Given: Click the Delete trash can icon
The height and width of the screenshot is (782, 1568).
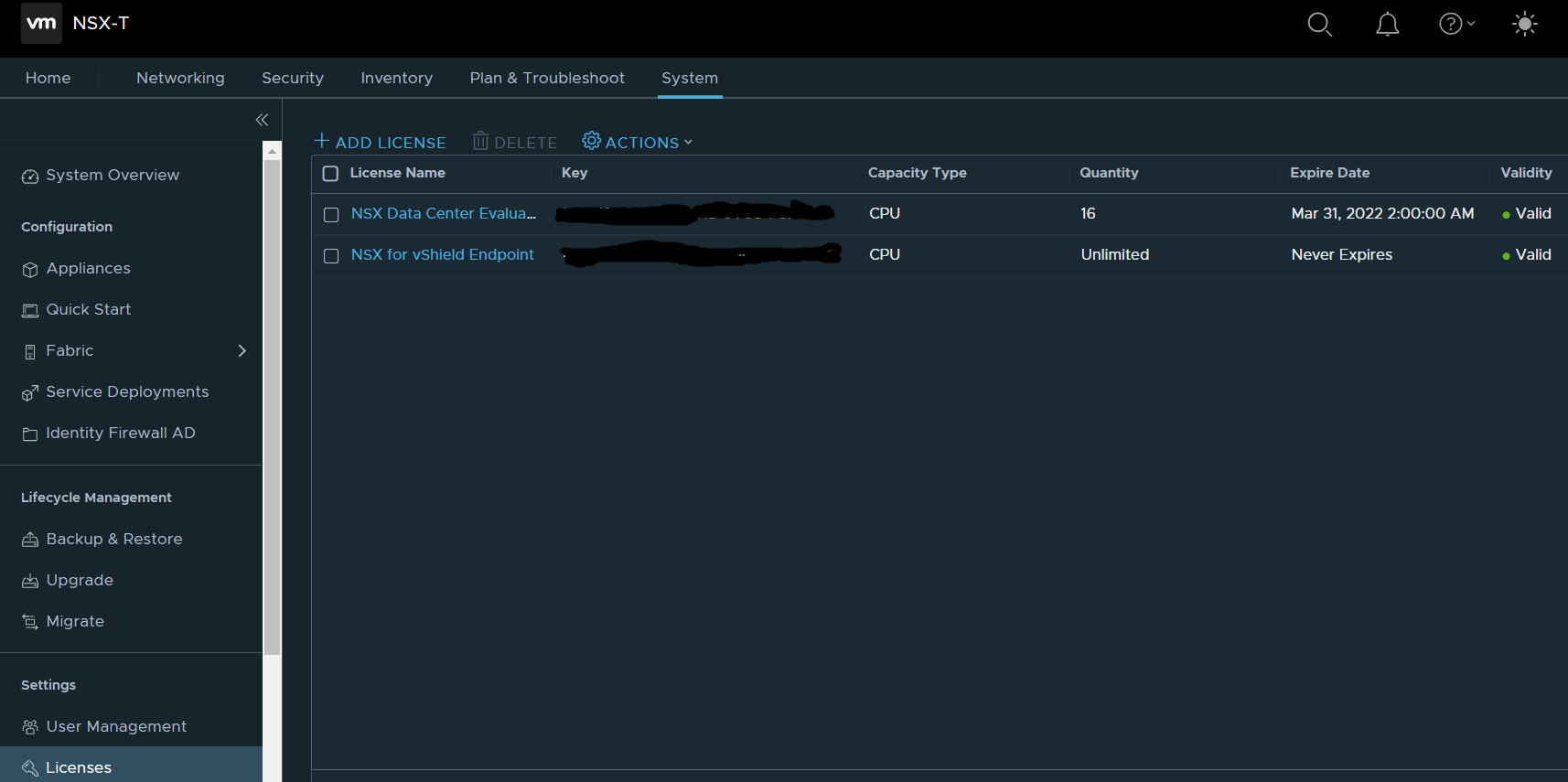Looking at the screenshot, I should [480, 141].
